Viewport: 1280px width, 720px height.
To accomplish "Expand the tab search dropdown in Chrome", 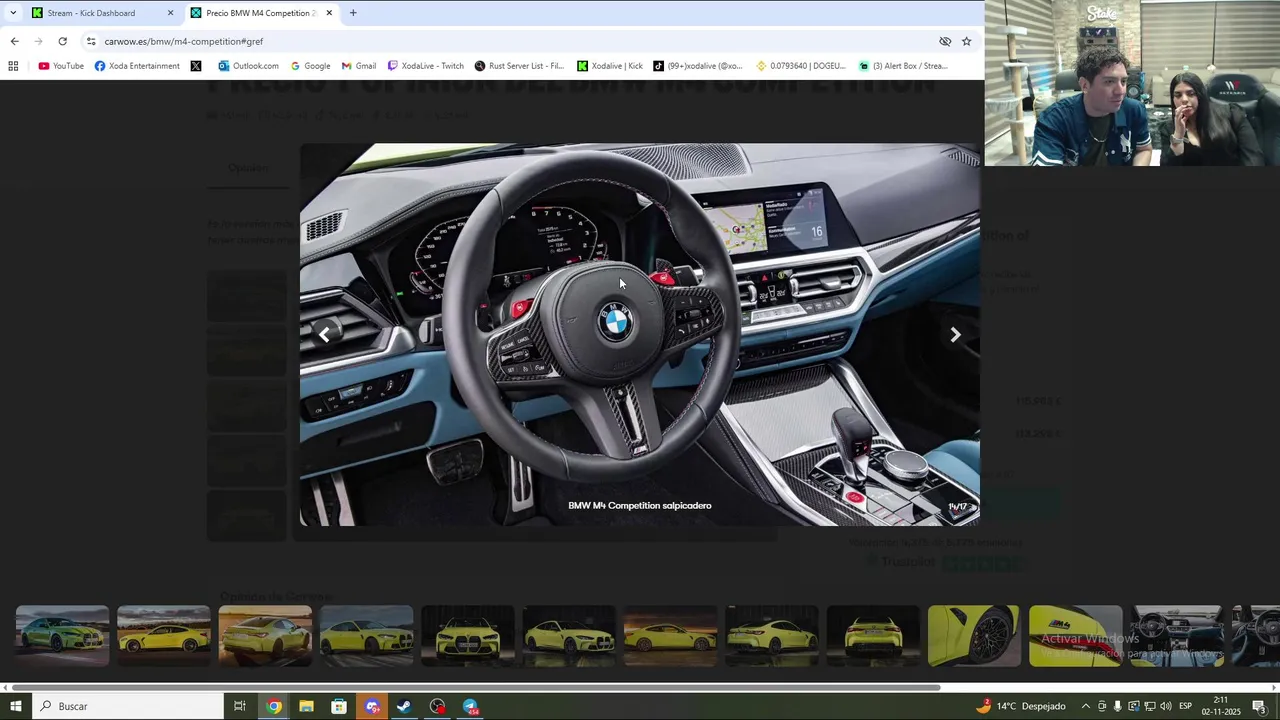I will click(13, 13).
